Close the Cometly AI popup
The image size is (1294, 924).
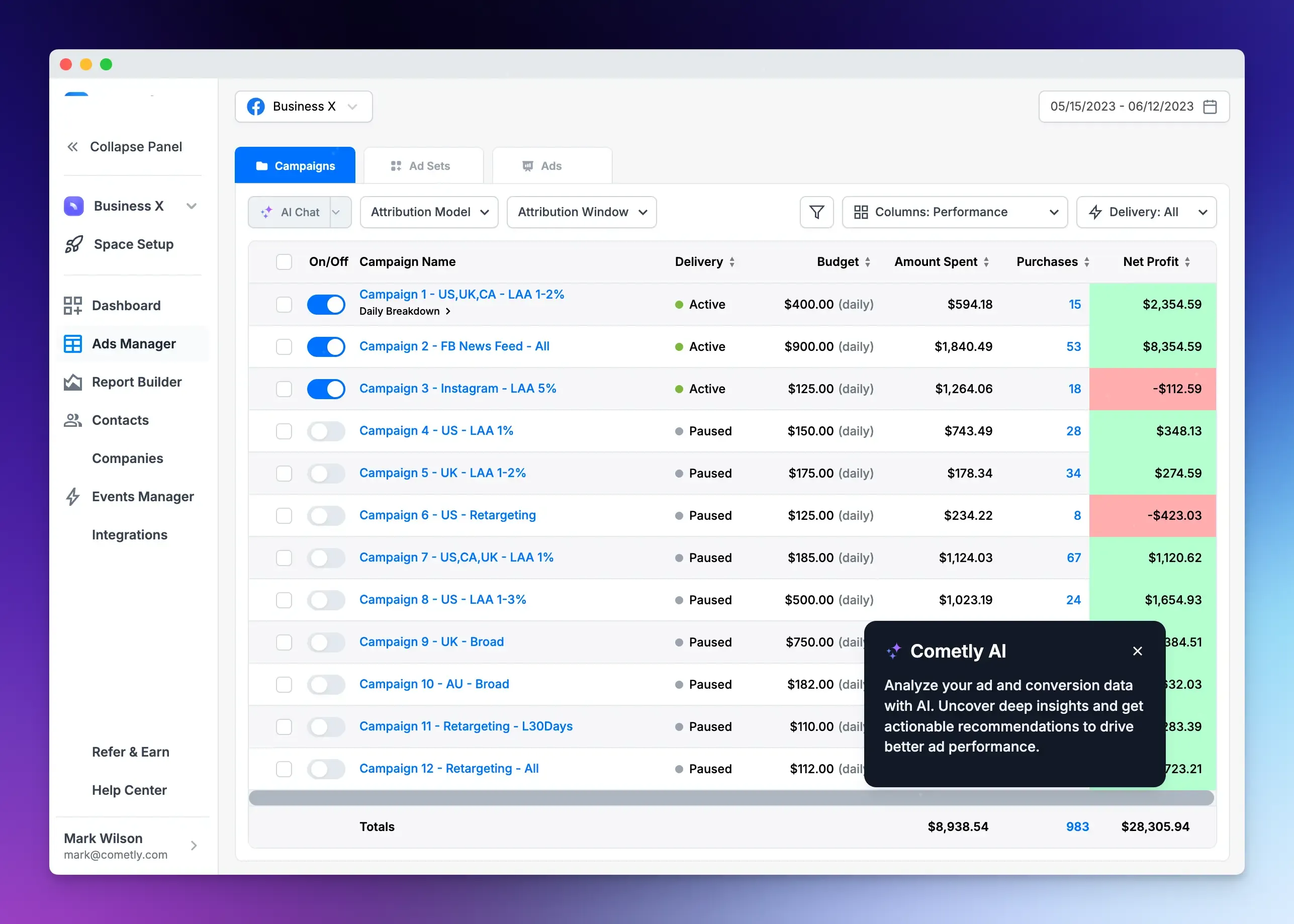click(1137, 651)
